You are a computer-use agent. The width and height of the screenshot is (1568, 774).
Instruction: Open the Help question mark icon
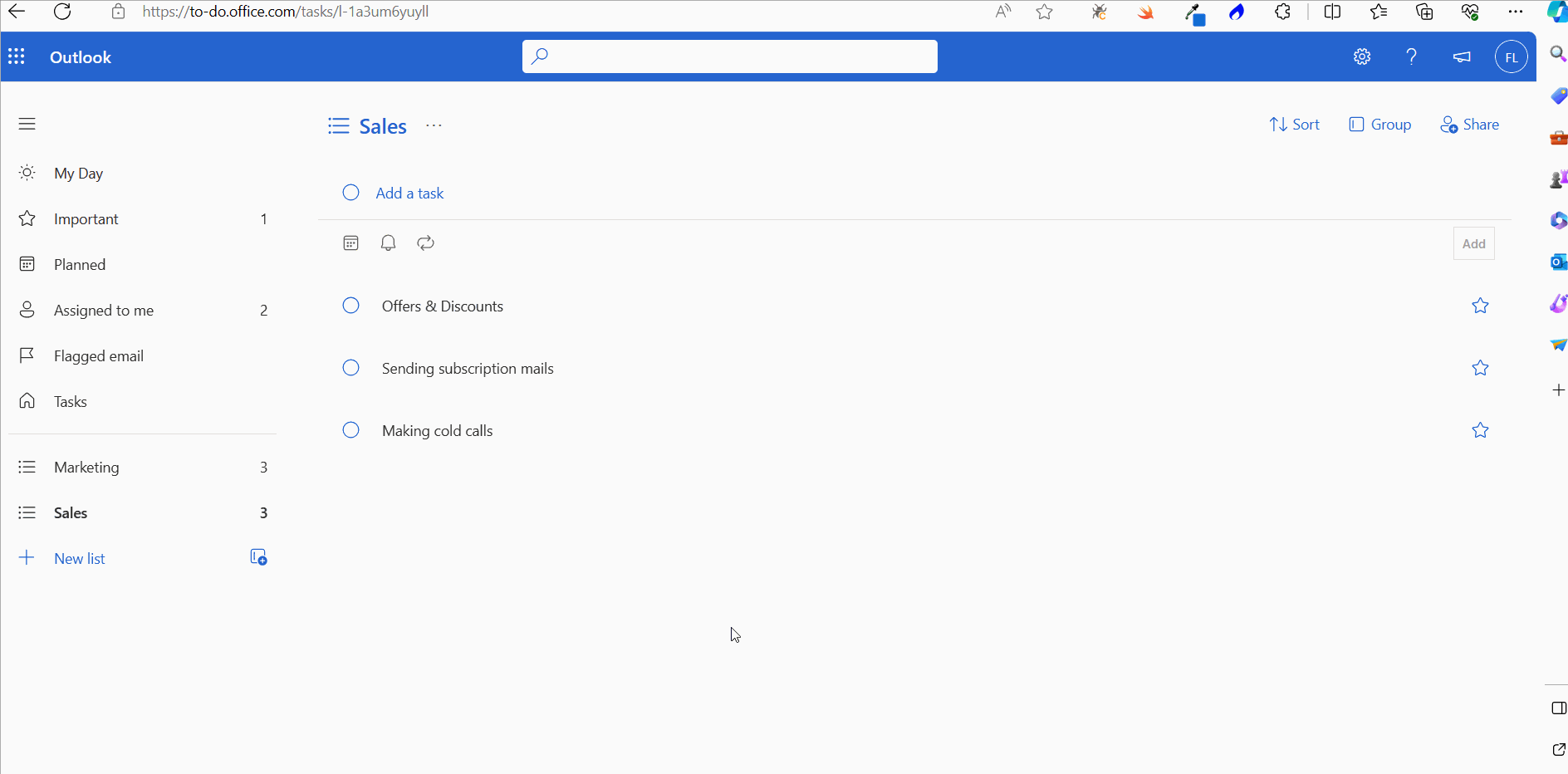tap(1411, 56)
